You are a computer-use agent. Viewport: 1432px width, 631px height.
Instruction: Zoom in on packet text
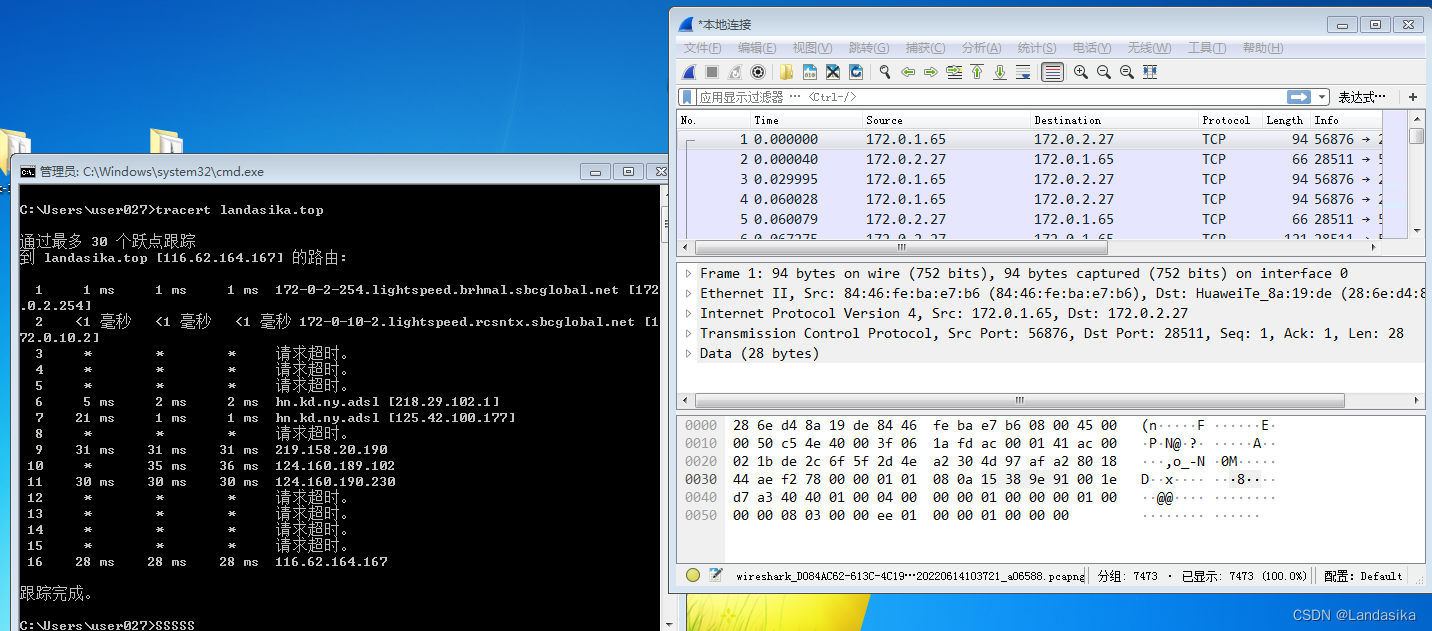[x=1081, y=72]
